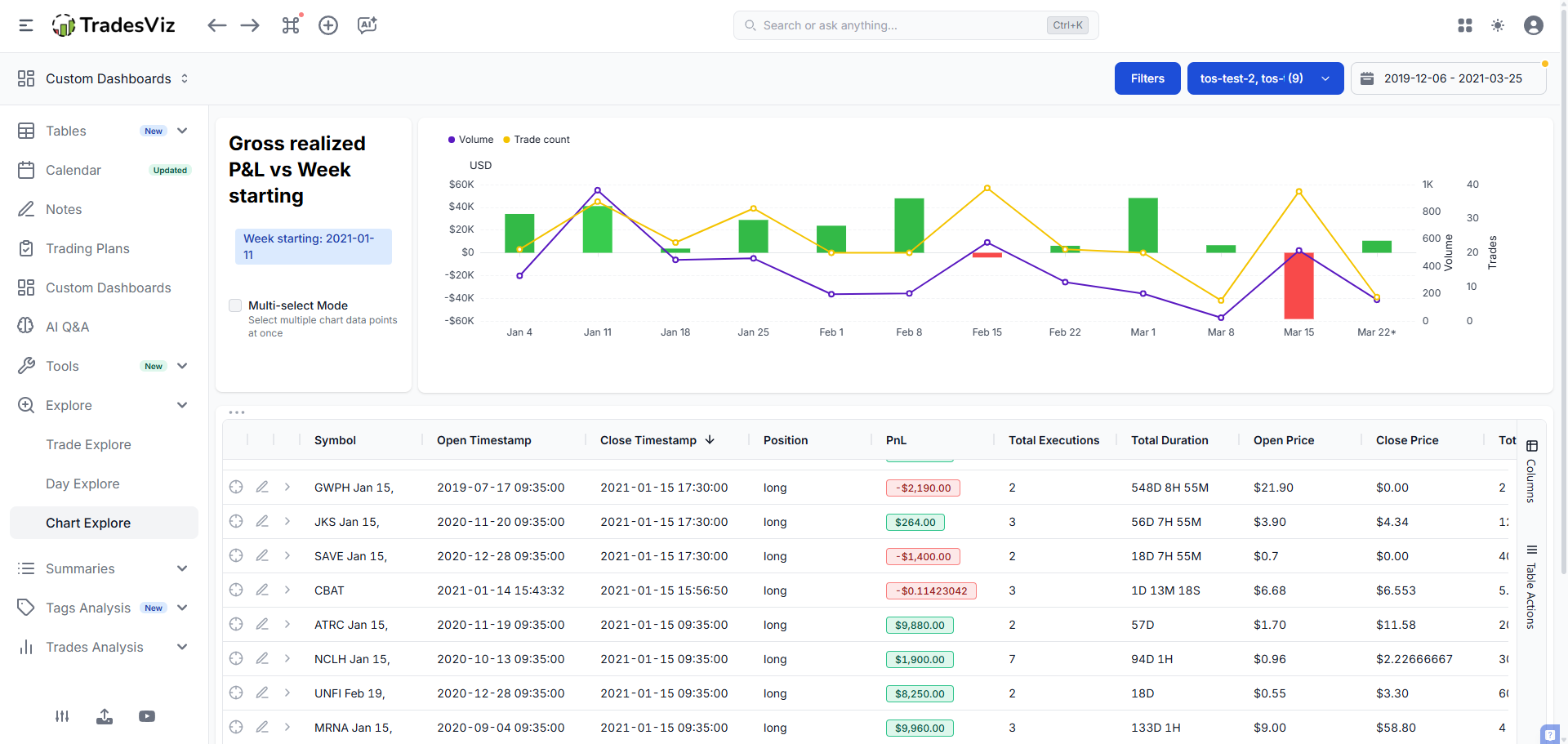This screenshot has height=744, width=1568.
Task: Open Trade Explore in sidebar
Action: (x=88, y=444)
